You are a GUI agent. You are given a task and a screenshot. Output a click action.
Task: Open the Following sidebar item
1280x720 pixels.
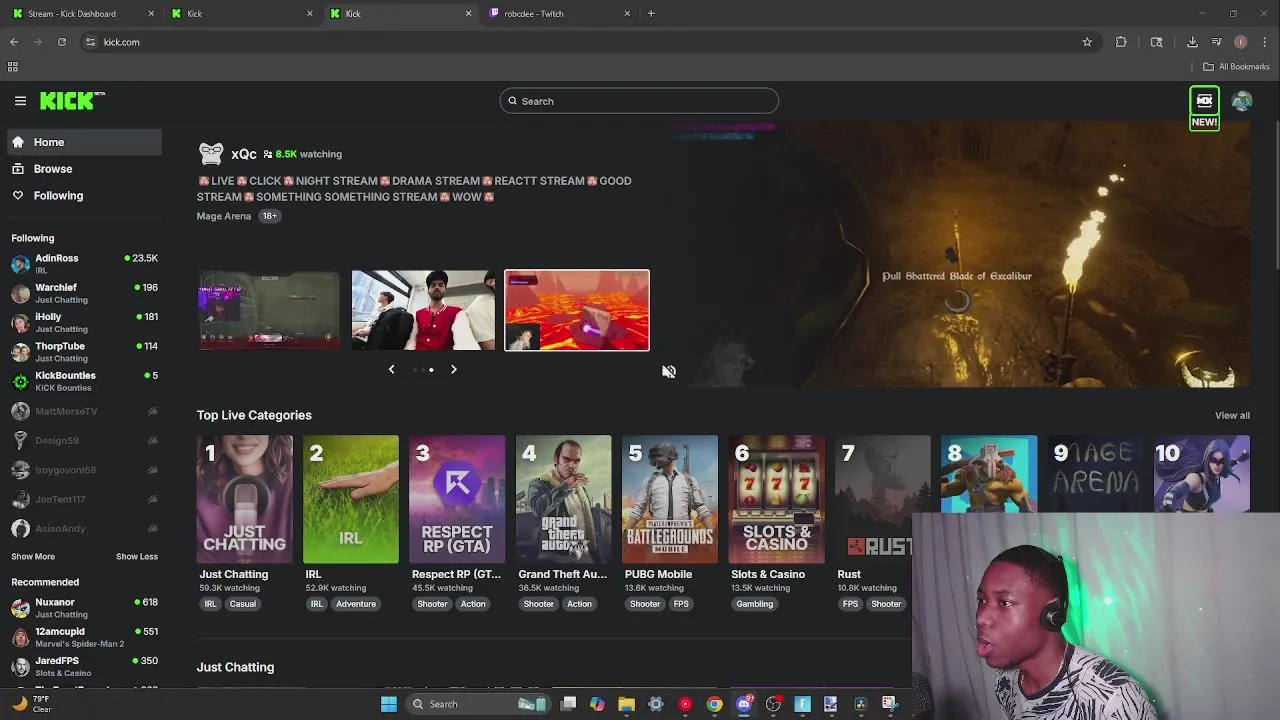pyautogui.click(x=84, y=196)
